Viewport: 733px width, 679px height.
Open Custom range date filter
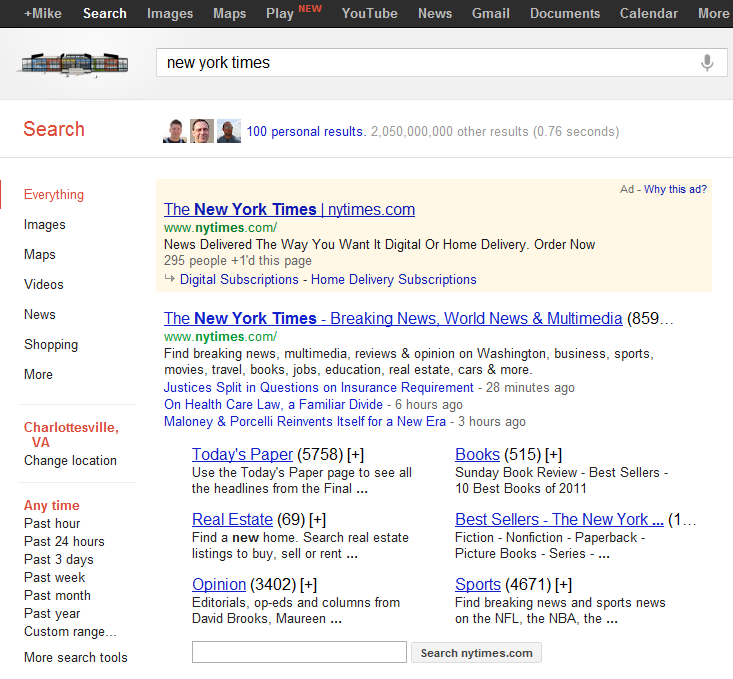pos(70,632)
